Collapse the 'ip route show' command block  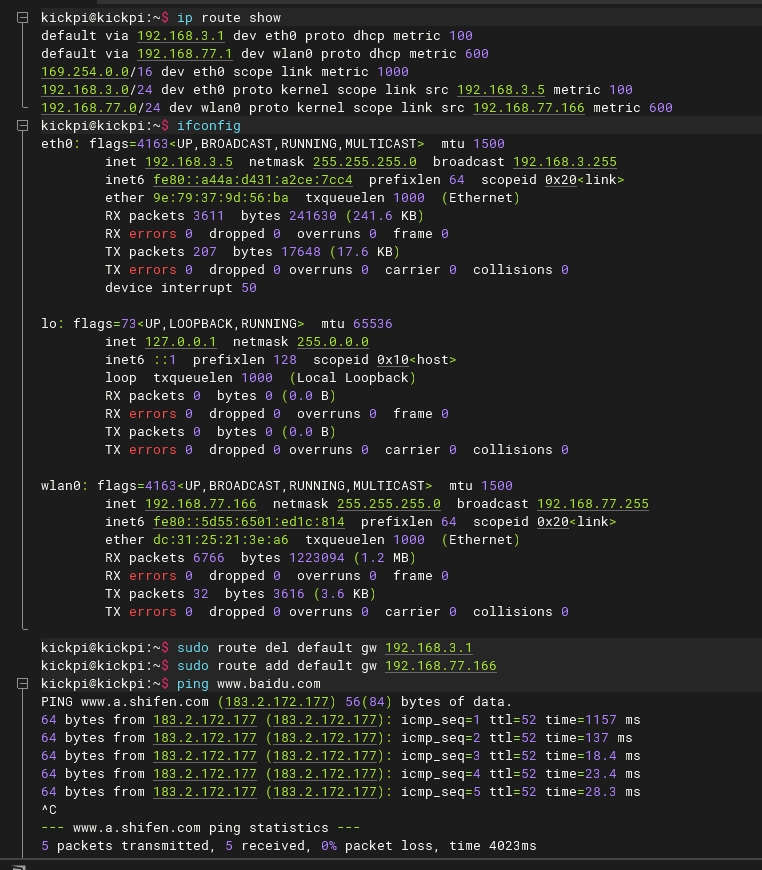coord(23,18)
